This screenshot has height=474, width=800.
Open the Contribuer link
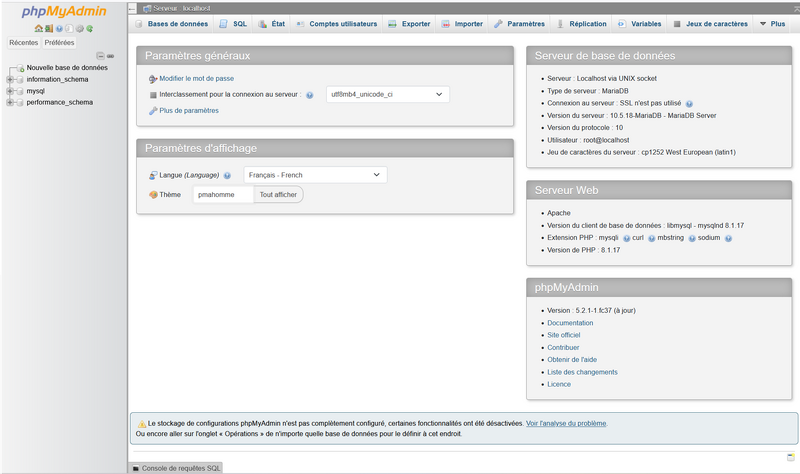tap(563, 347)
